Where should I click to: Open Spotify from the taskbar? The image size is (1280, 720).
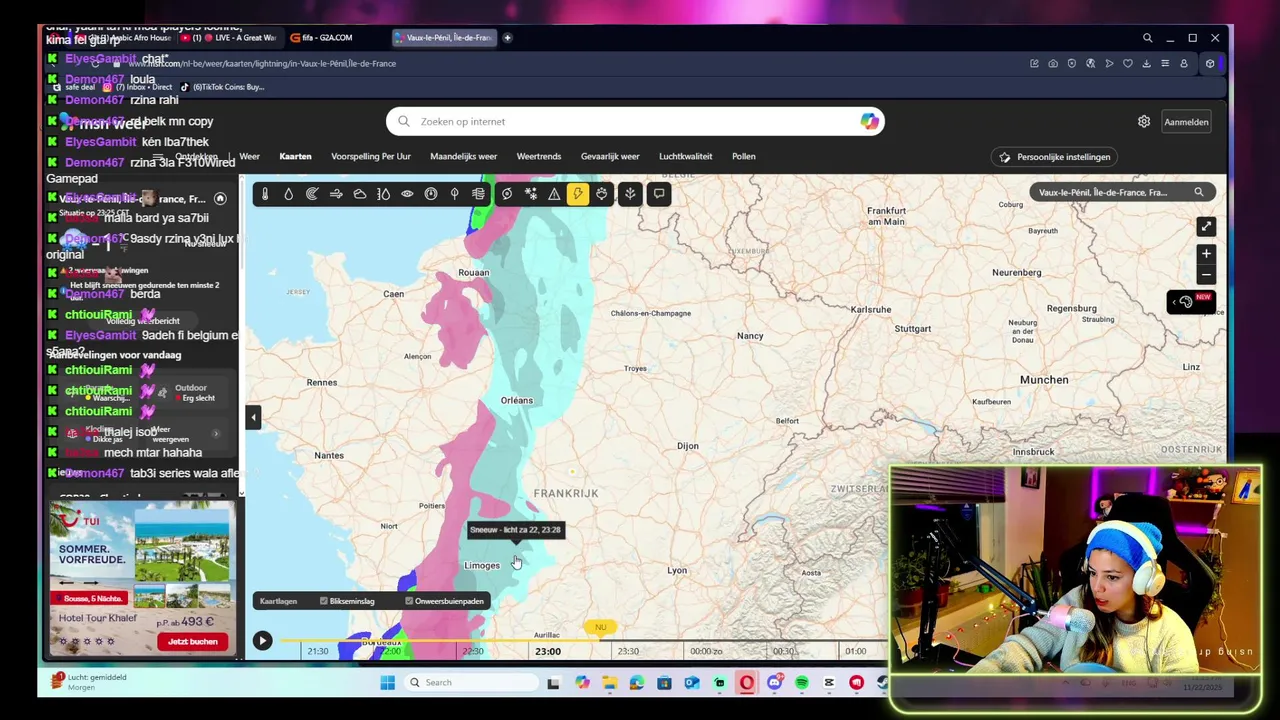[802, 683]
